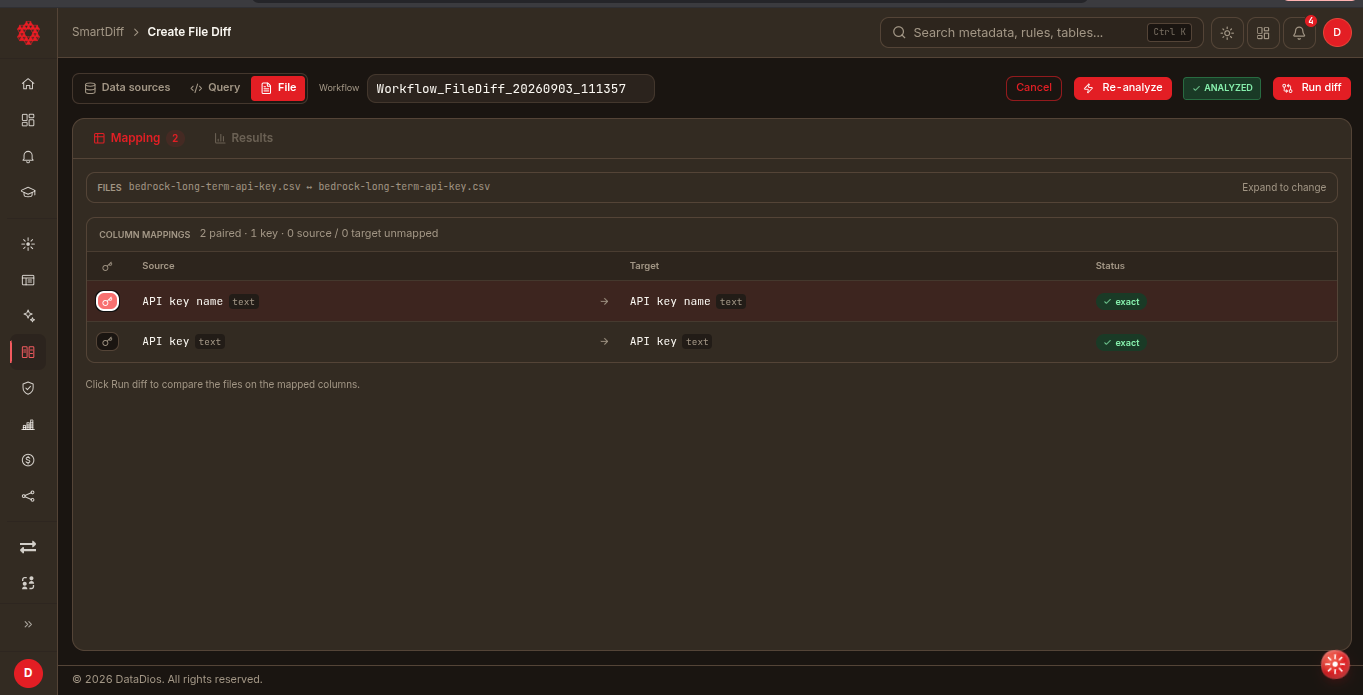
Task: Open the dashboard grid icon in sidebar
Action: coord(28,120)
